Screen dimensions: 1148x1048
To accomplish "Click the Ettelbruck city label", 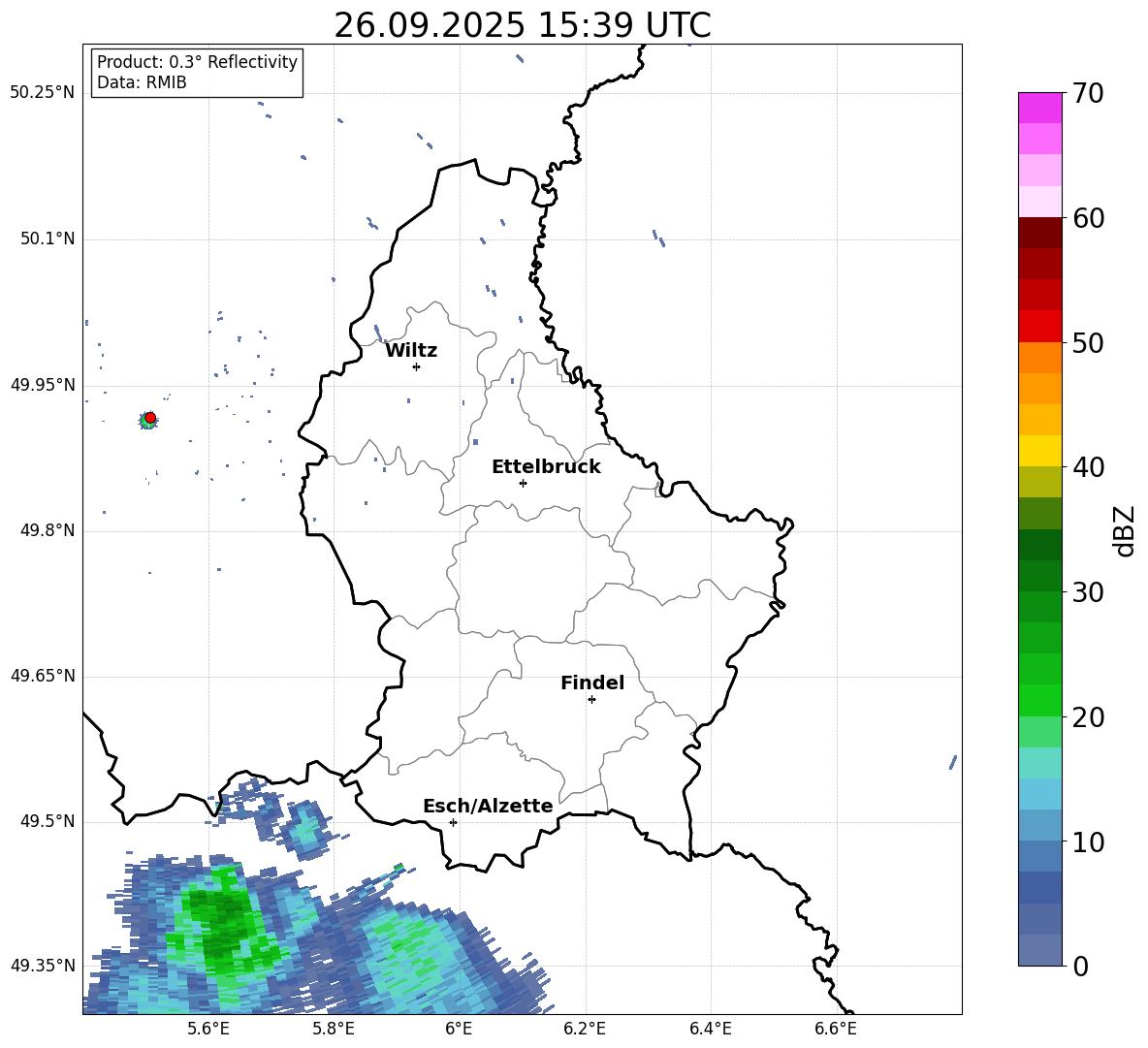I will (546, 467).
